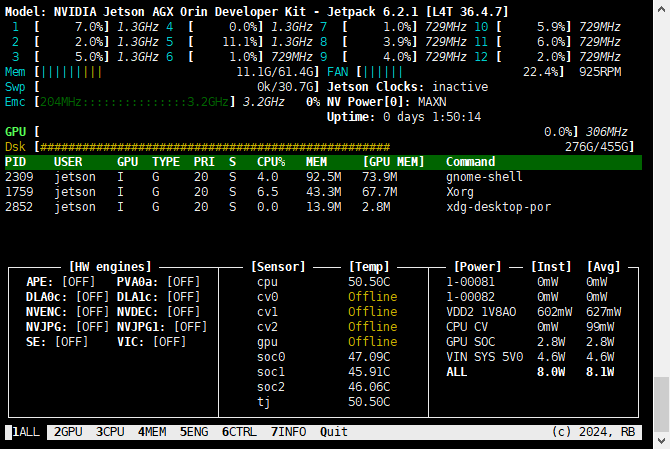This screenshot has width=670, height=449.
Task: Click the MEM column header
Action: tap(316, 162)
